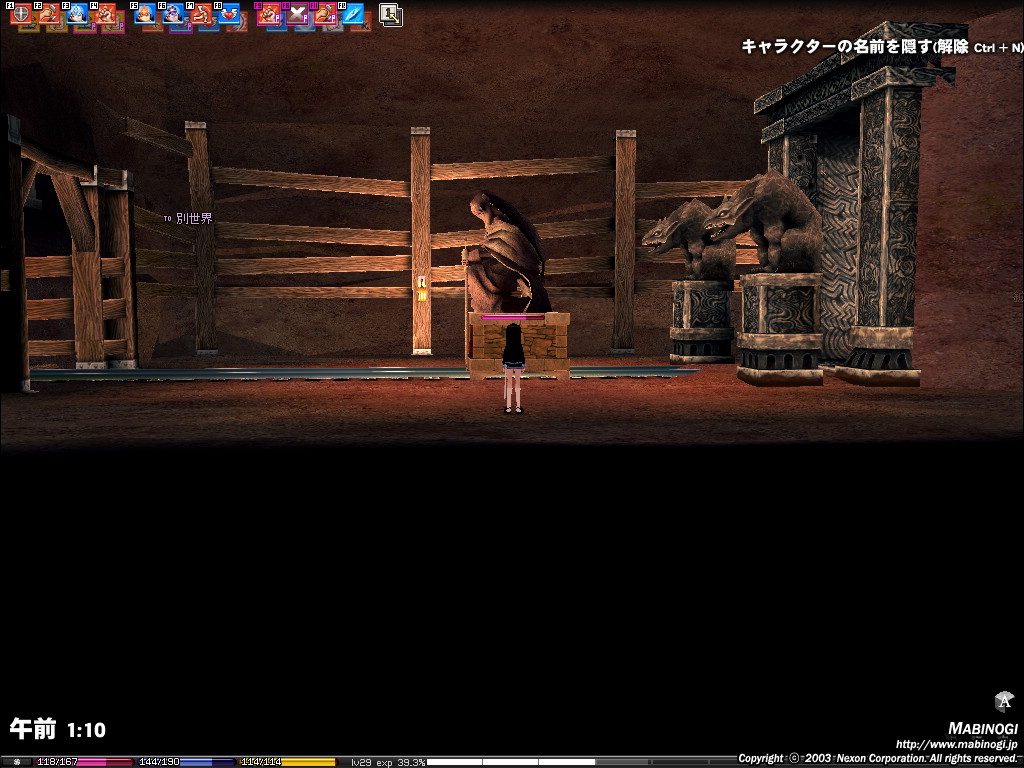The height and width of the screenshot is (768, 1024).
Task: Switch hotkey set with the swap icon
Action: click(x=391, y=15)
